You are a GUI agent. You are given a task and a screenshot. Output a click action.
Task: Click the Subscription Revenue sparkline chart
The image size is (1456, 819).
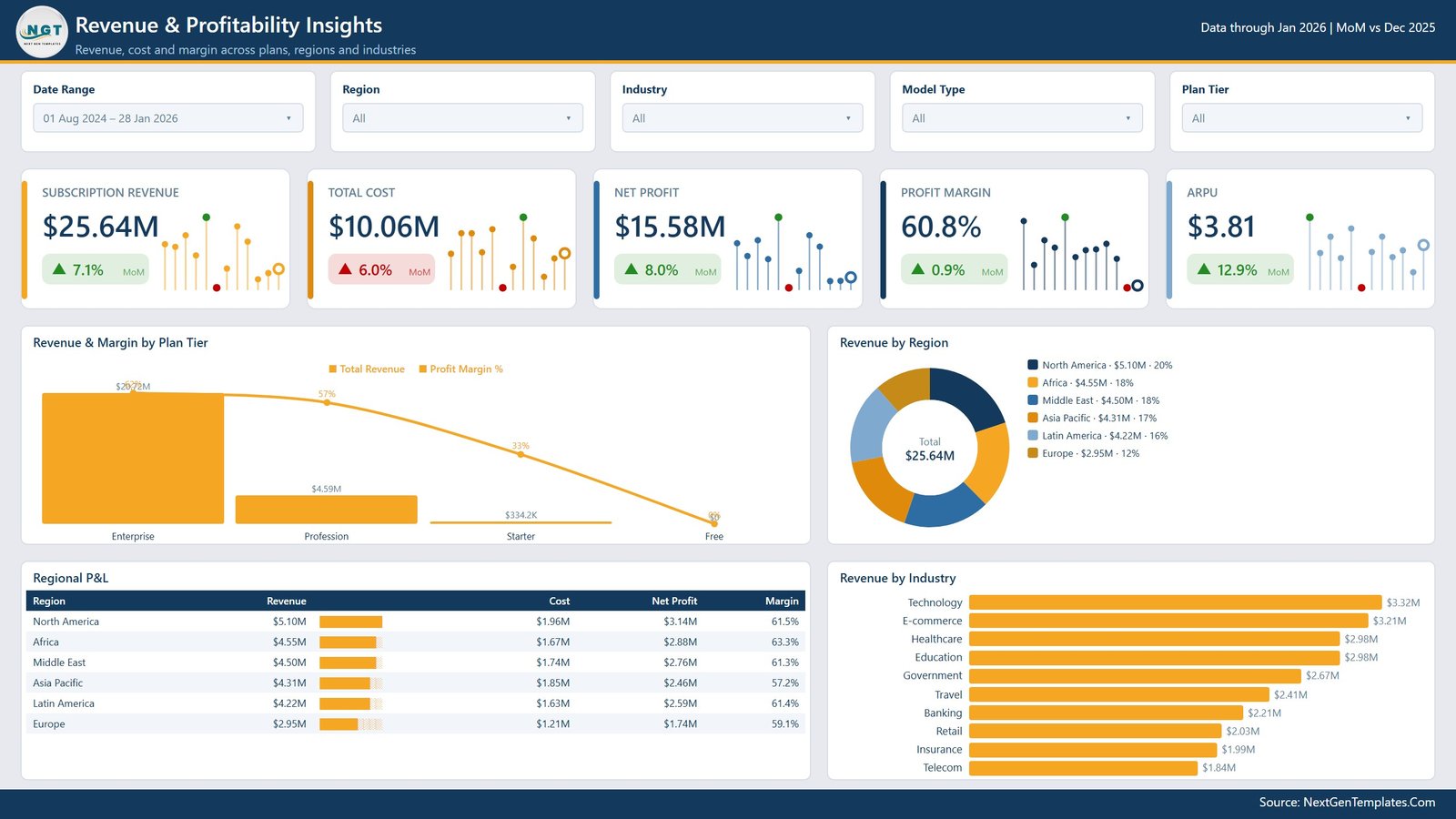(224, 252)
